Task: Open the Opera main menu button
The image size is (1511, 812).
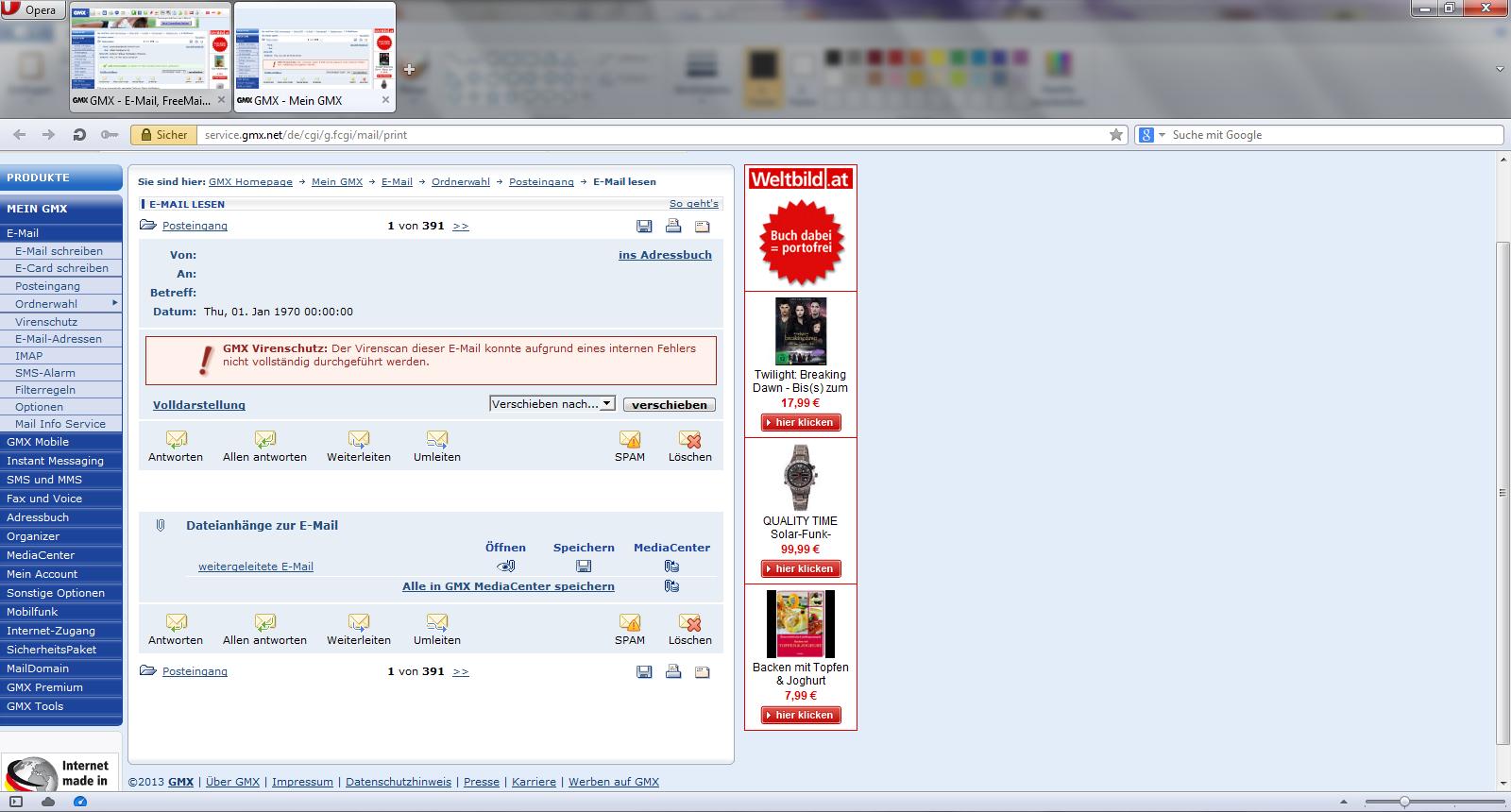Action: tap(32, 9)
